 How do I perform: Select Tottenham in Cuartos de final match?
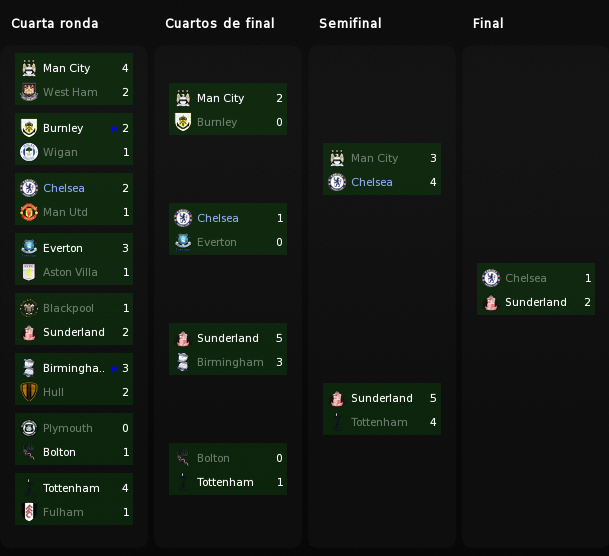pos(225,482)
